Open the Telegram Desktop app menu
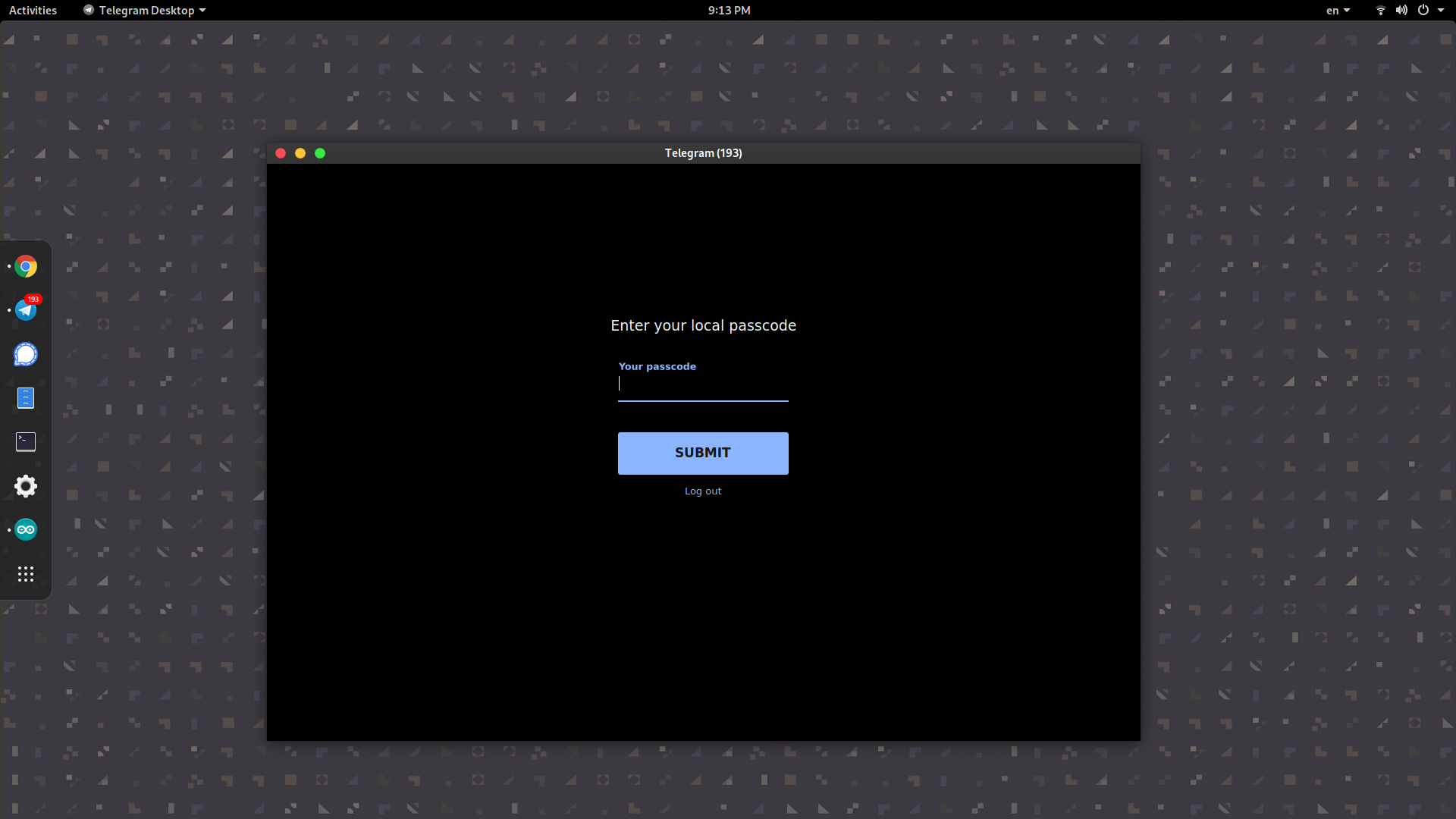The image size is (1456, 819). (144, 11)
